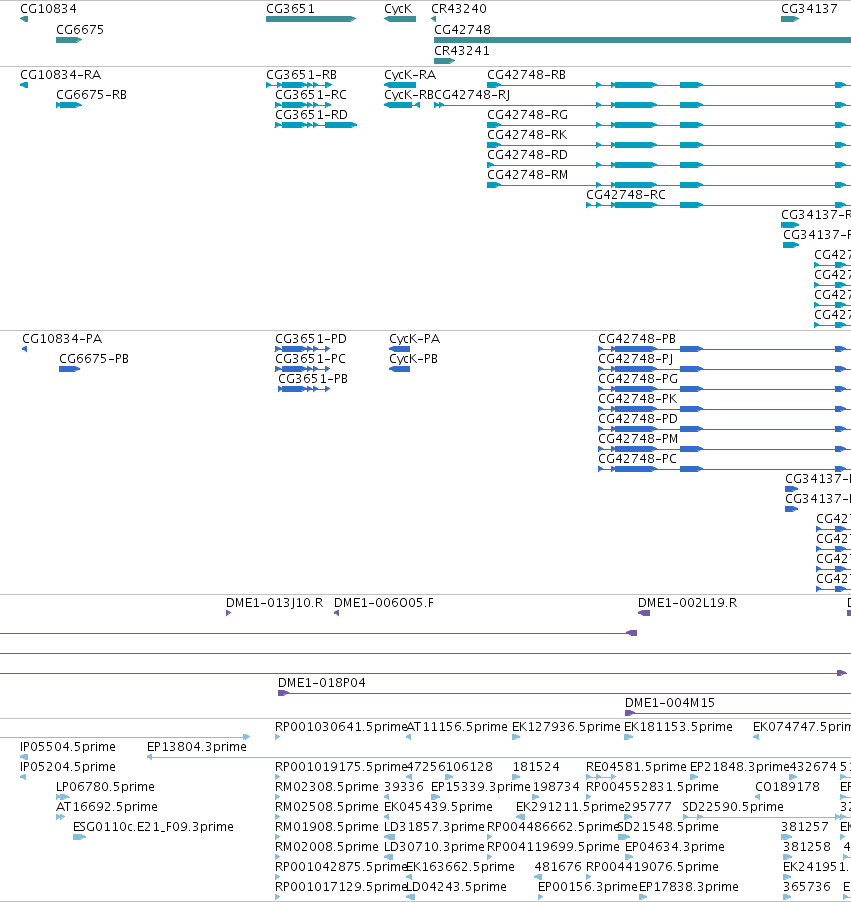Viewport: 851px width, 902px height.
Task: Select EST RM02308.5prime
Action: [327, 786]
